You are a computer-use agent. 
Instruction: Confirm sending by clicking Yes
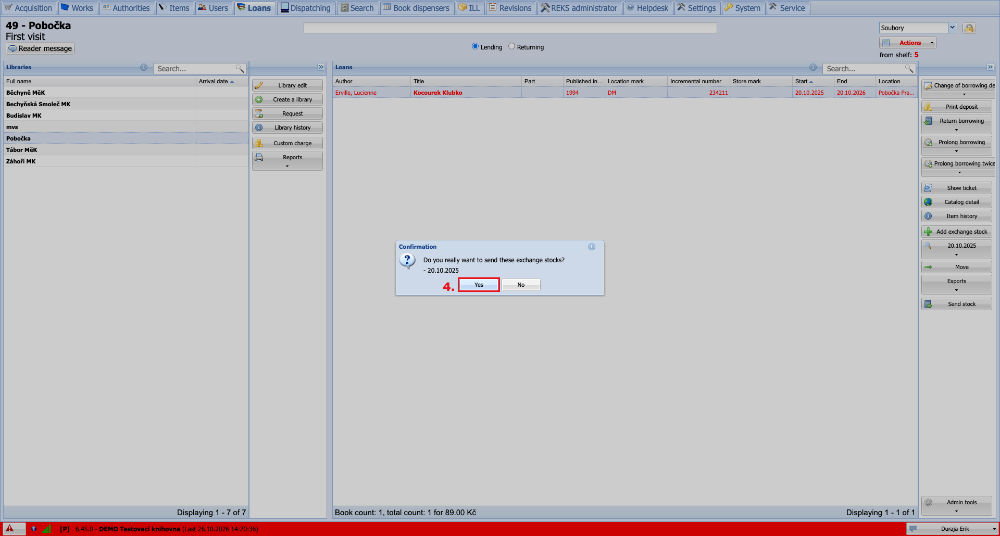(x=478, y=285)
